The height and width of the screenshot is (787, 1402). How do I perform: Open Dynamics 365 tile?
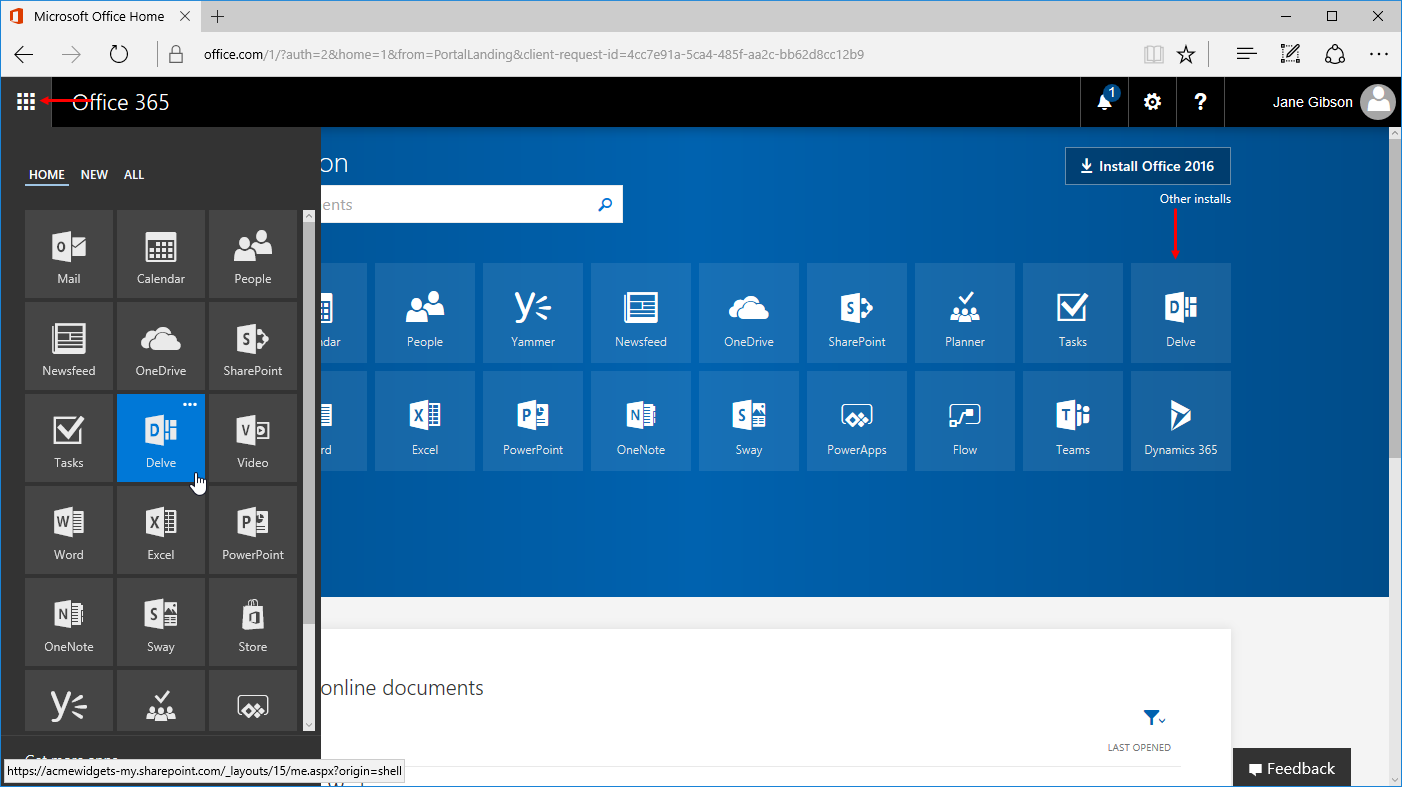1181,421
